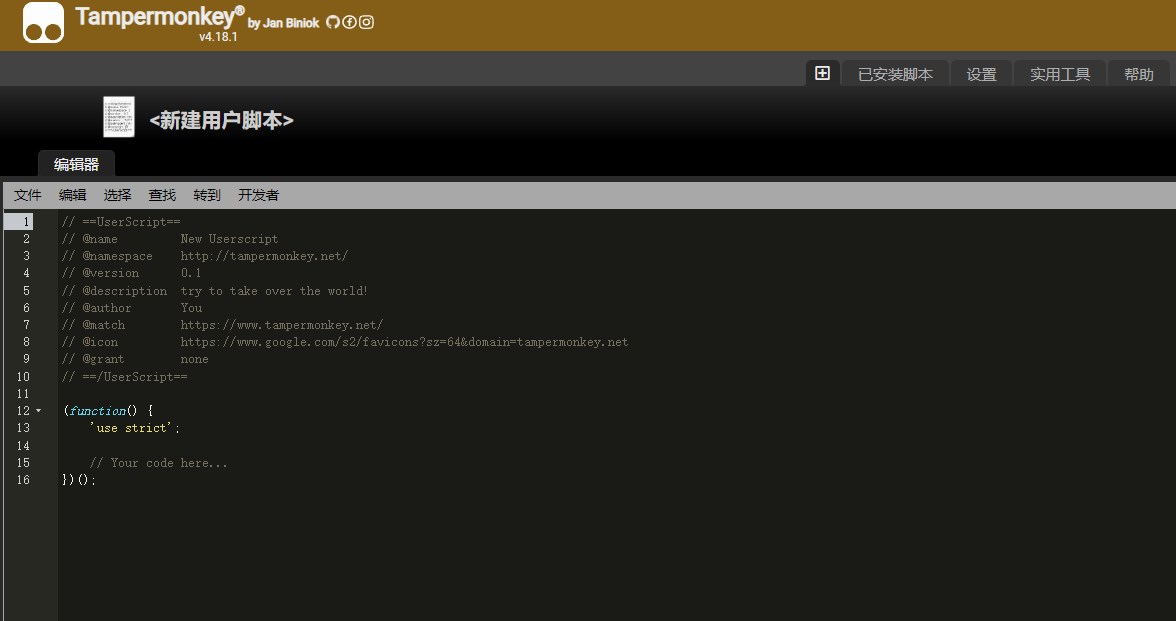This screenshot has height=621, width=1176.
Task: Click the @grant value 'none'
Action: [x=195, y=359]
